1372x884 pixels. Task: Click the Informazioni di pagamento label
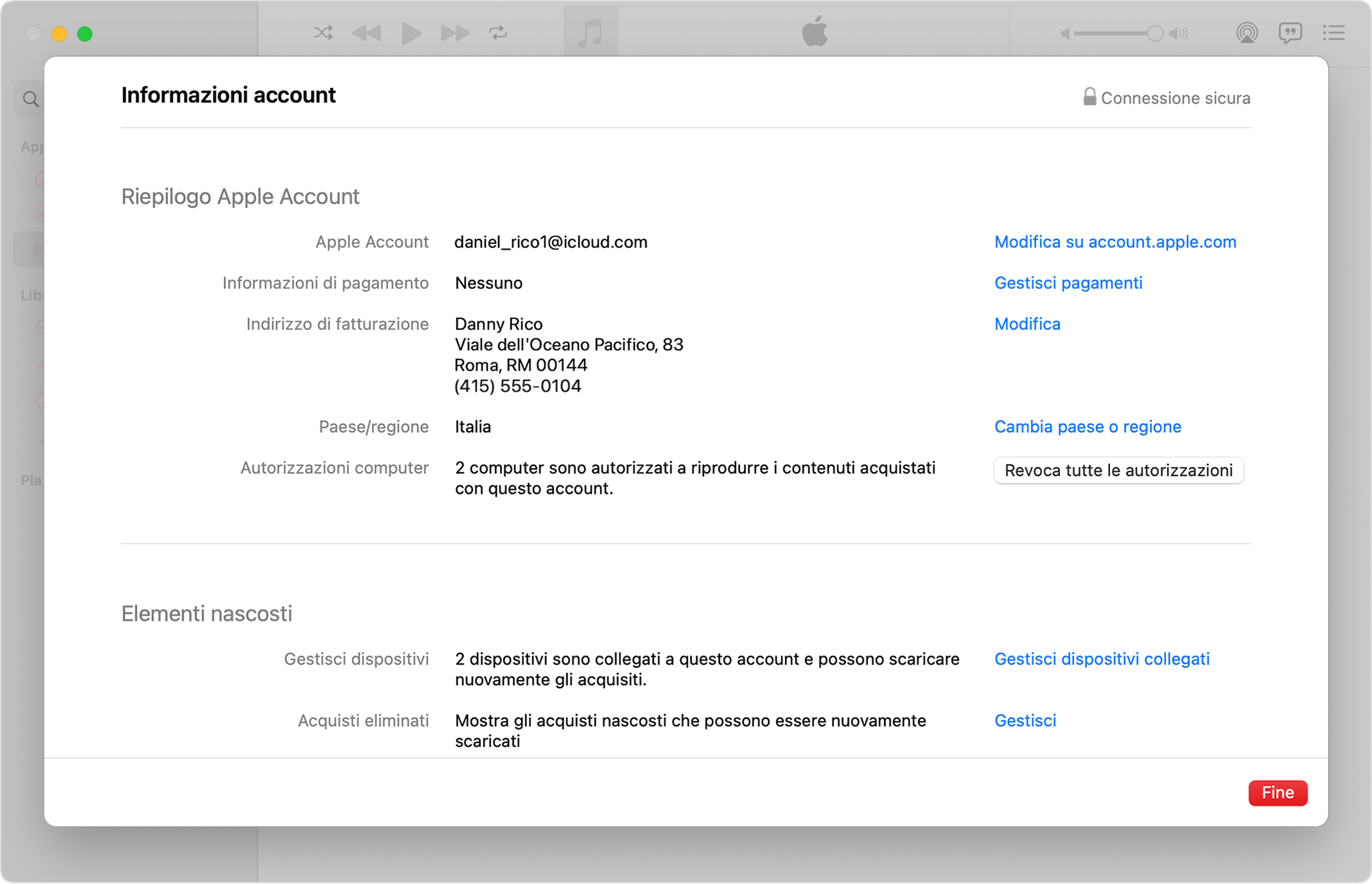pos(326,283)
